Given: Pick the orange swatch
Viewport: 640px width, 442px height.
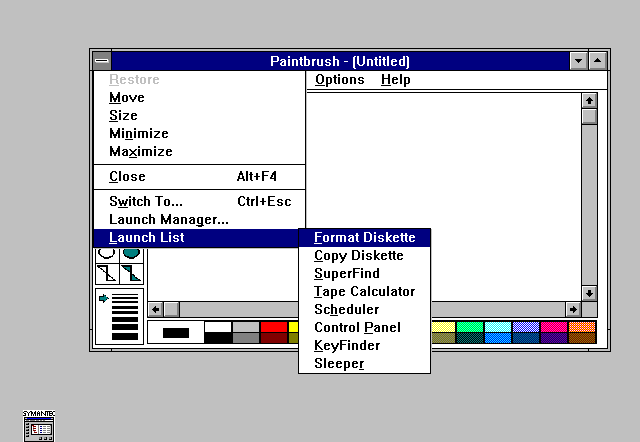Looking at the screenshot, I should click(582, 327).
